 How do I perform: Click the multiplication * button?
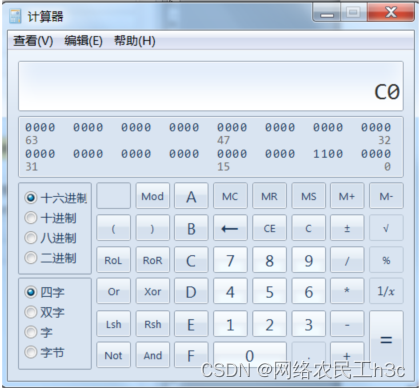347,292
